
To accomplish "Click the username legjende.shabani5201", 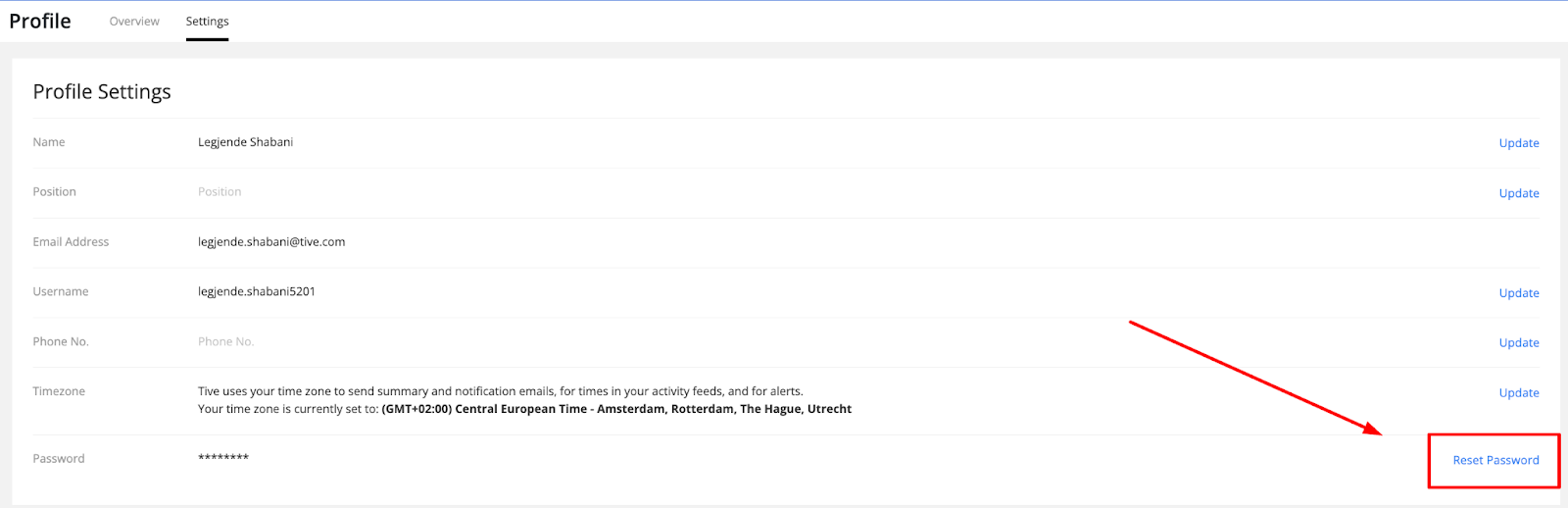I will tap(257, 292).
